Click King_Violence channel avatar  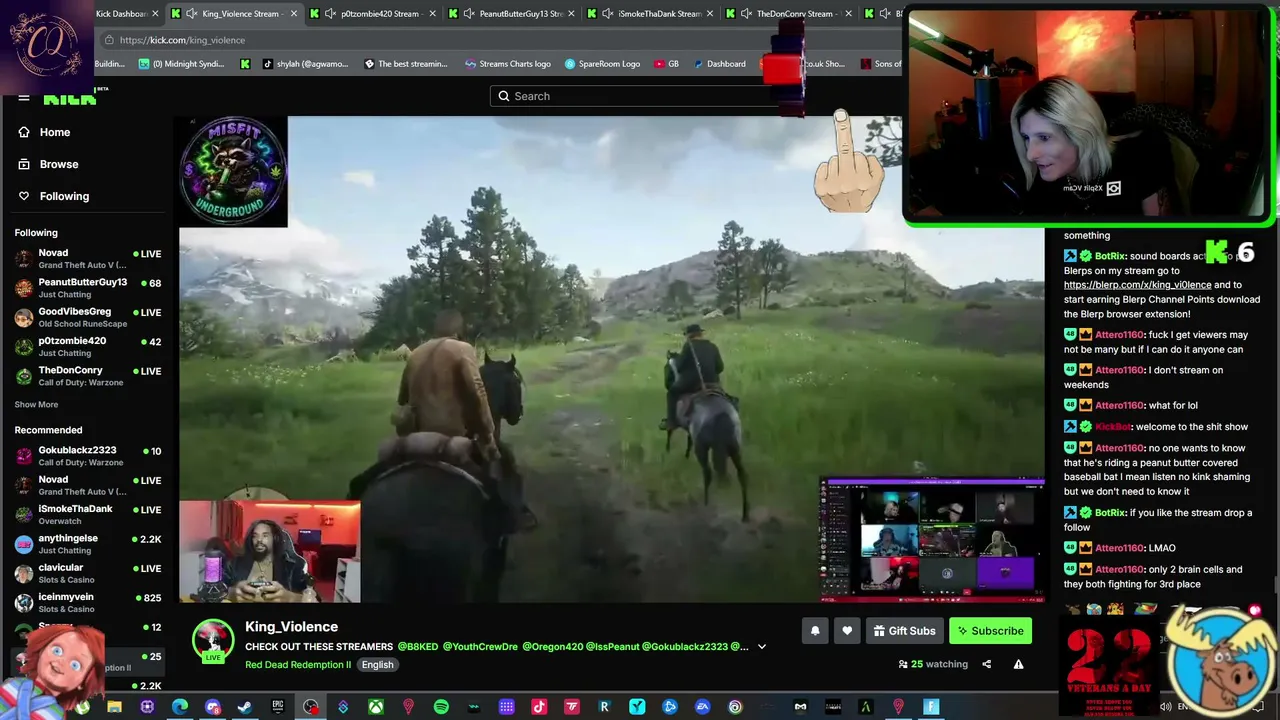pyautogui.click(x=213, y=641)
